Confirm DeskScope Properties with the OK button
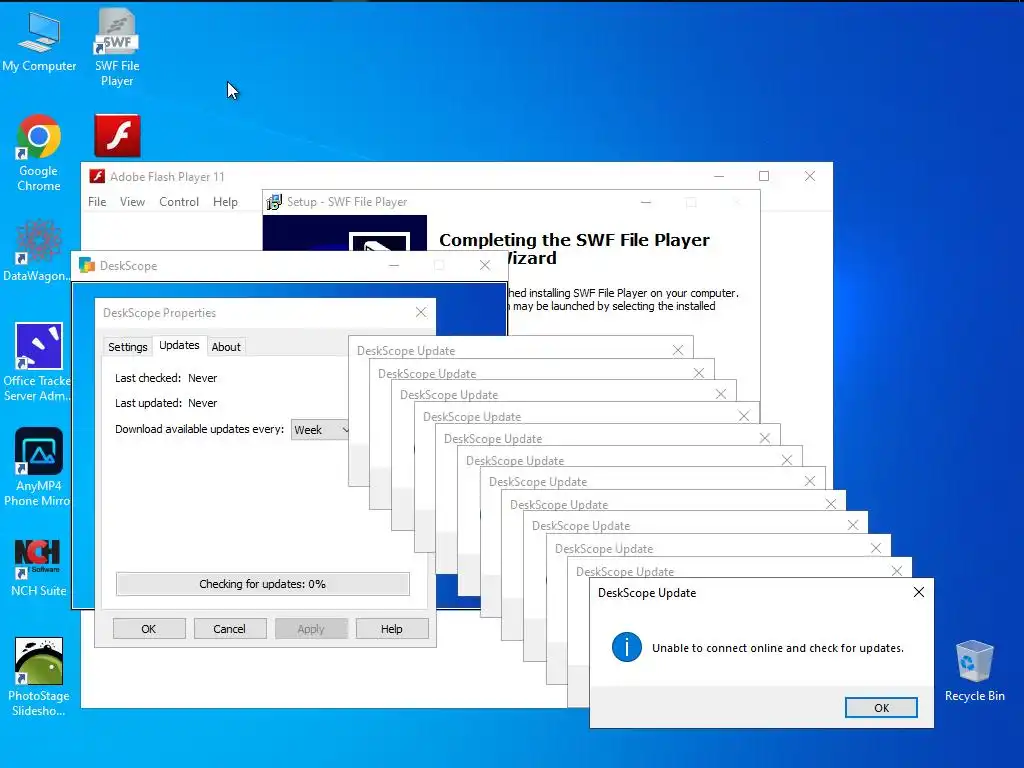 click(x=149, y=629)
